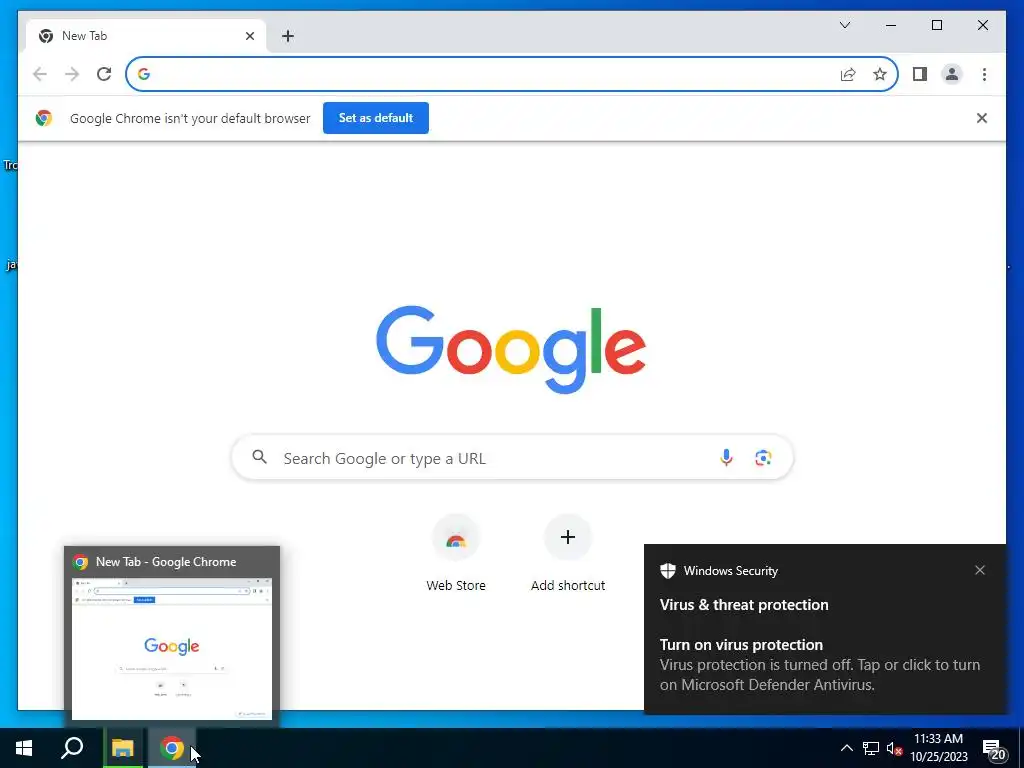Show hidden system tray icons
Screen dimensions: 1024x768
pyautogui.click(x=846, y=748)
